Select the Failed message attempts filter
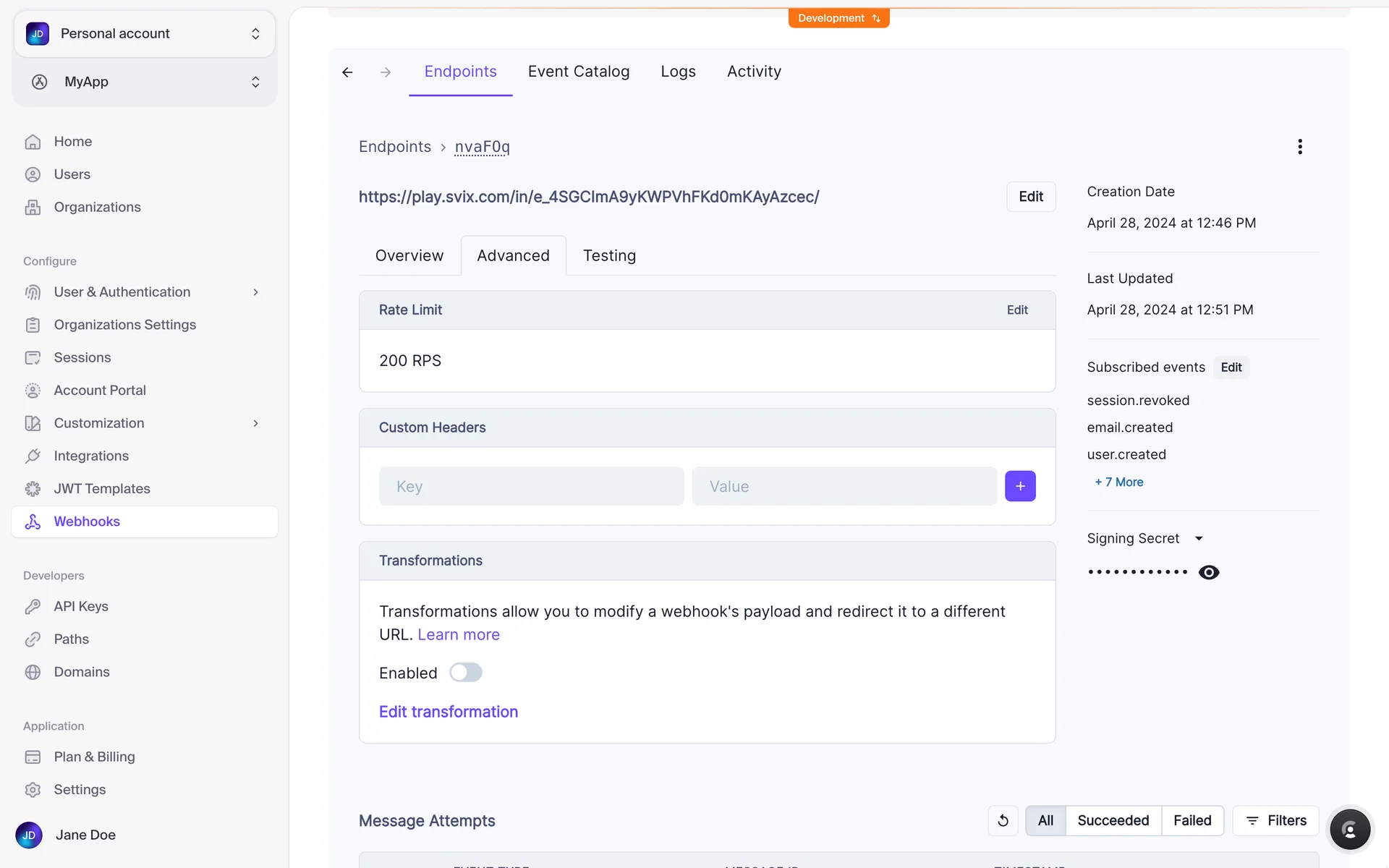Viewport: 1389px width, 868px height. coord(1192,820)
